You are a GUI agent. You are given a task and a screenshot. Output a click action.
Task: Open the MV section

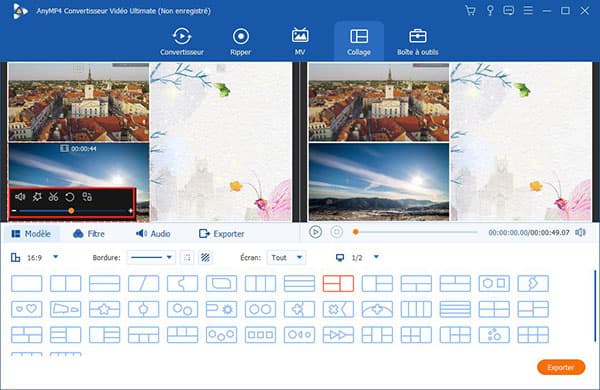pos(300,41)
